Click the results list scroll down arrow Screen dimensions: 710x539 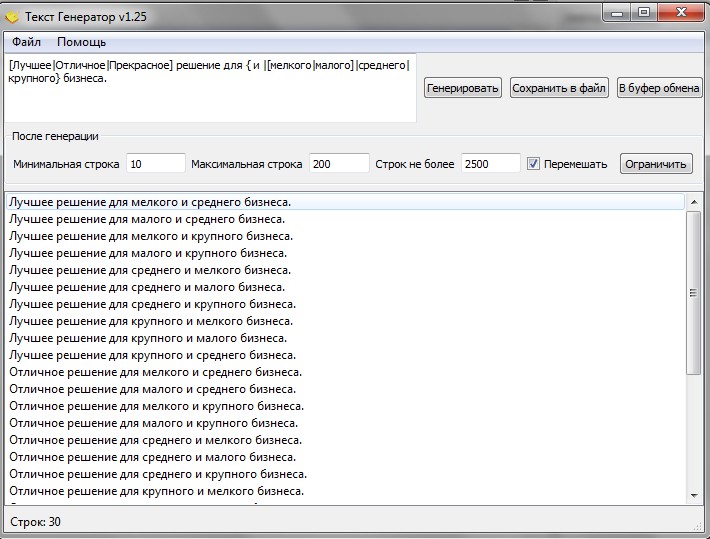[694, 496]
